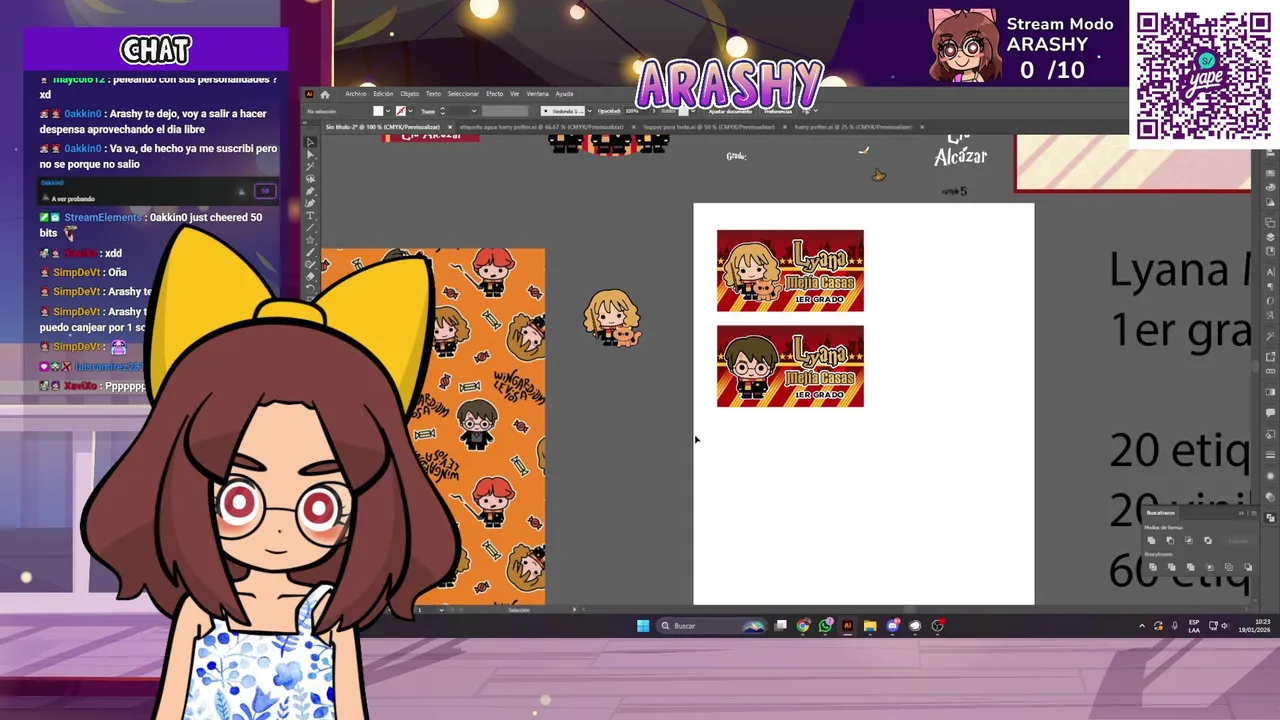The image size is (1280, 720).
Task: Click Pathfinder Exclude shape mode icon
Action: tap(1208, 541)
